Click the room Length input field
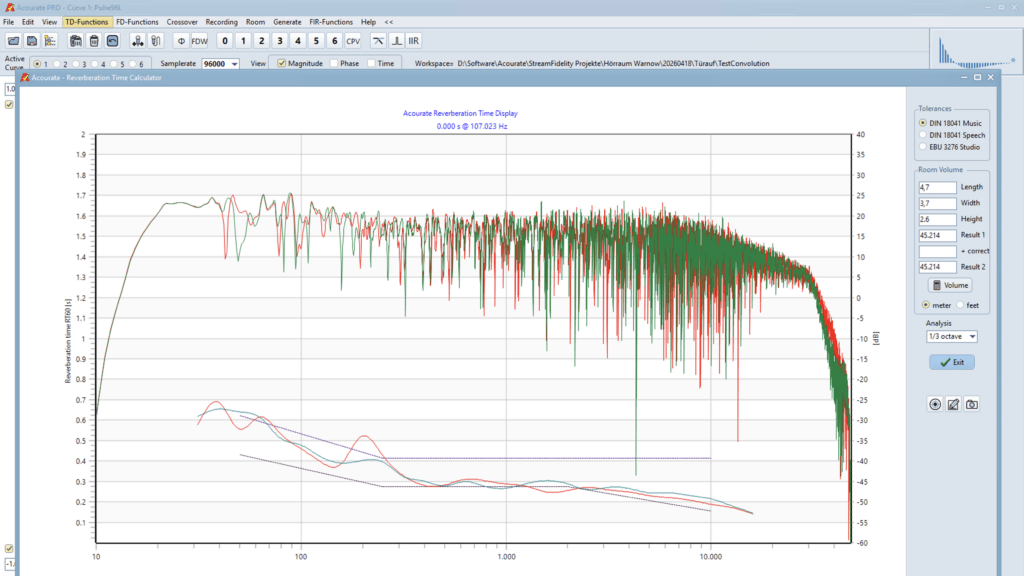The height and width of the screenshot is (576, 1024). point(937,187)
